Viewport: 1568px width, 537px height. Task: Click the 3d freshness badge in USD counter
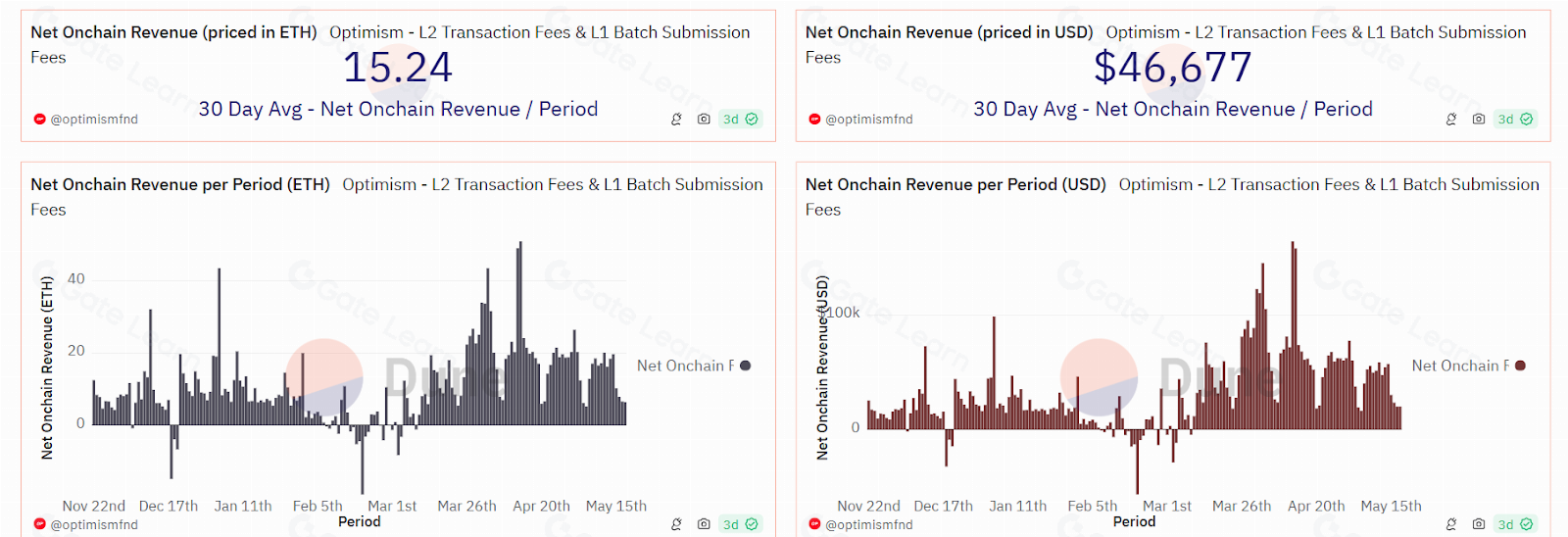(1515, 120)
